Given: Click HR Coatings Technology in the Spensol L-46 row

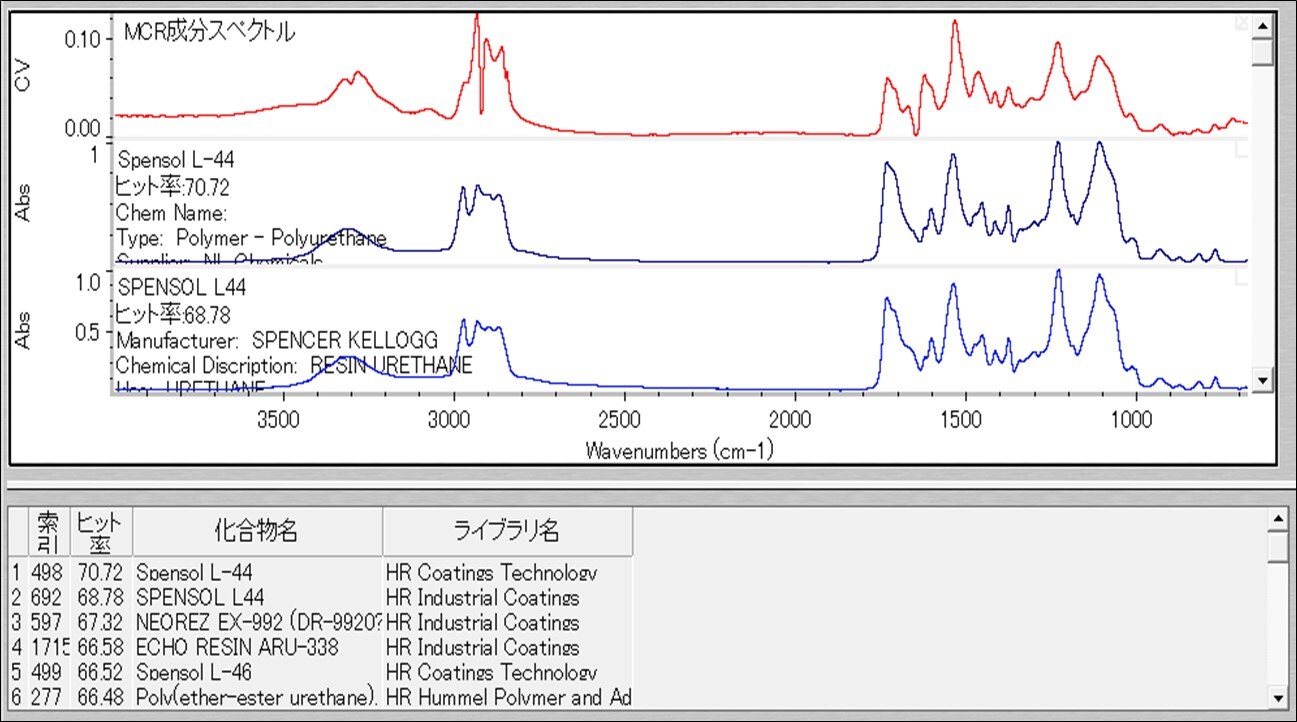Looking at the screenshot, I should 491,673.
